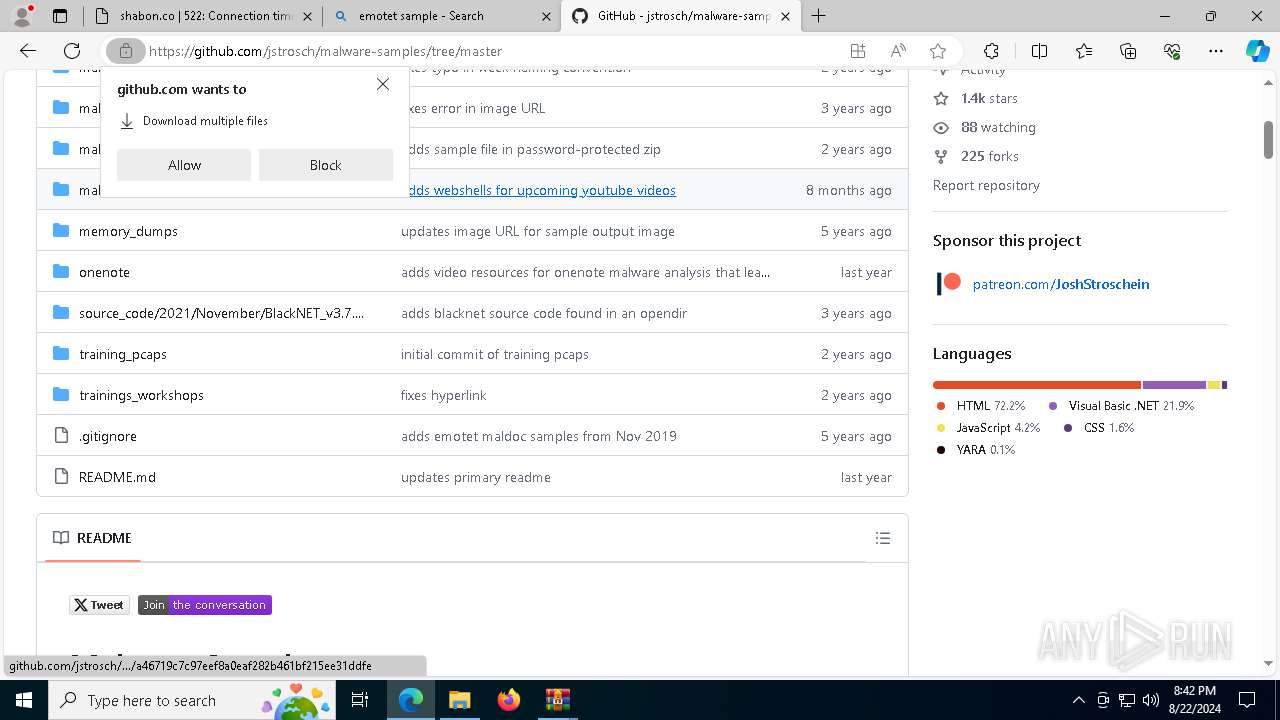Select HTML 72.2% language entry
The image size is (1280, 720).
point(981,406)
